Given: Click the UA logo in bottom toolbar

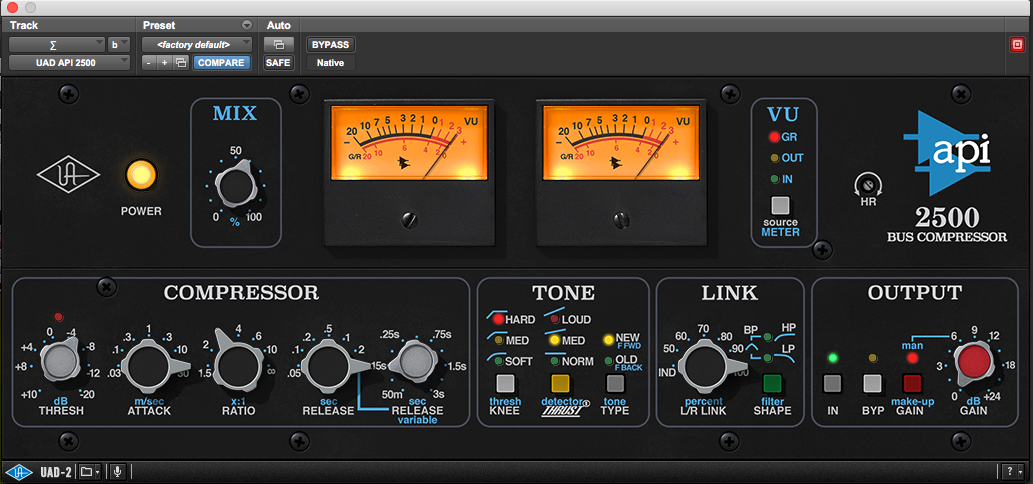Looking at the screenshot, I should (x=19, y=471).
